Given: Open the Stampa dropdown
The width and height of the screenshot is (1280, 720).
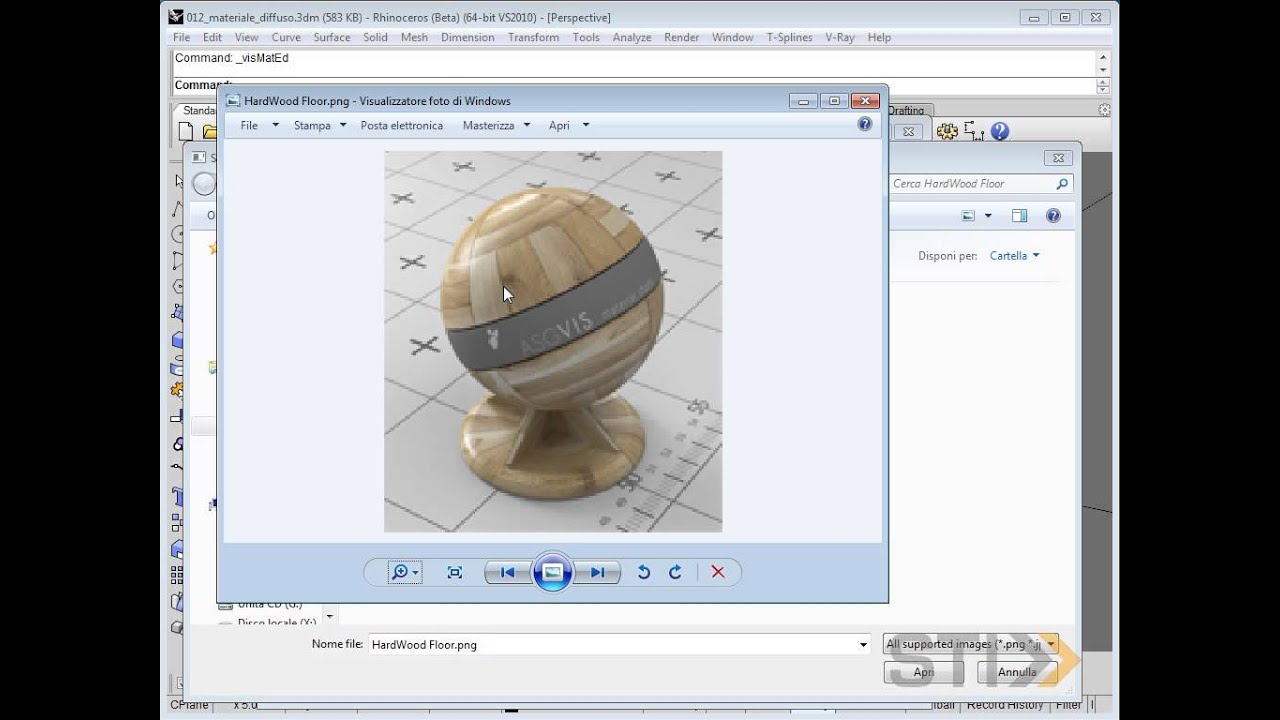Looking at the screenshot, I should pyautogui.click(x=320, y=125).
